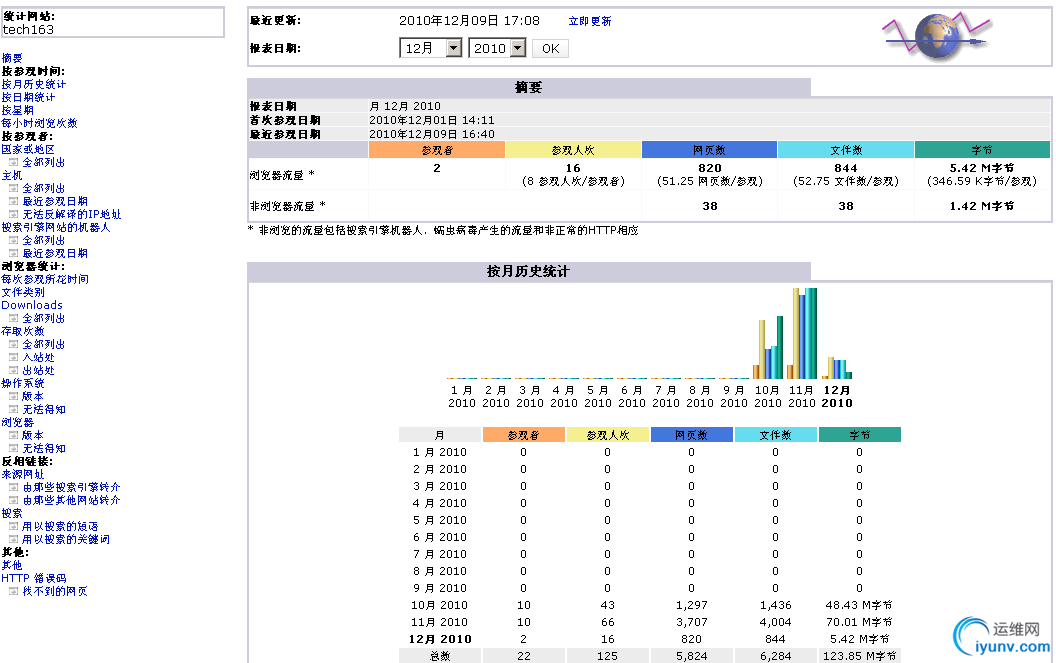
Task: Click the 12月 2010 label under the chart
Action: tap(836, 396)
